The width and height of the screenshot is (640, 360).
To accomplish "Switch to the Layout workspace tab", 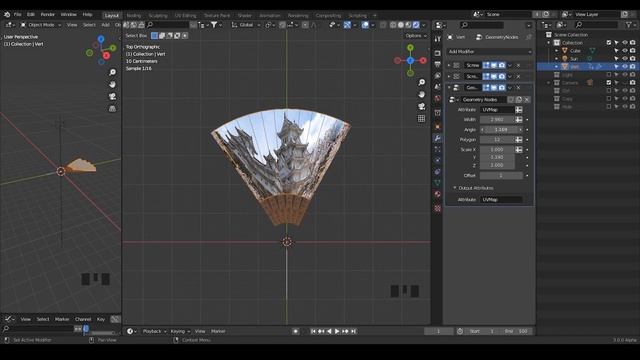I will pyautogui.click(x=111, y=15).
